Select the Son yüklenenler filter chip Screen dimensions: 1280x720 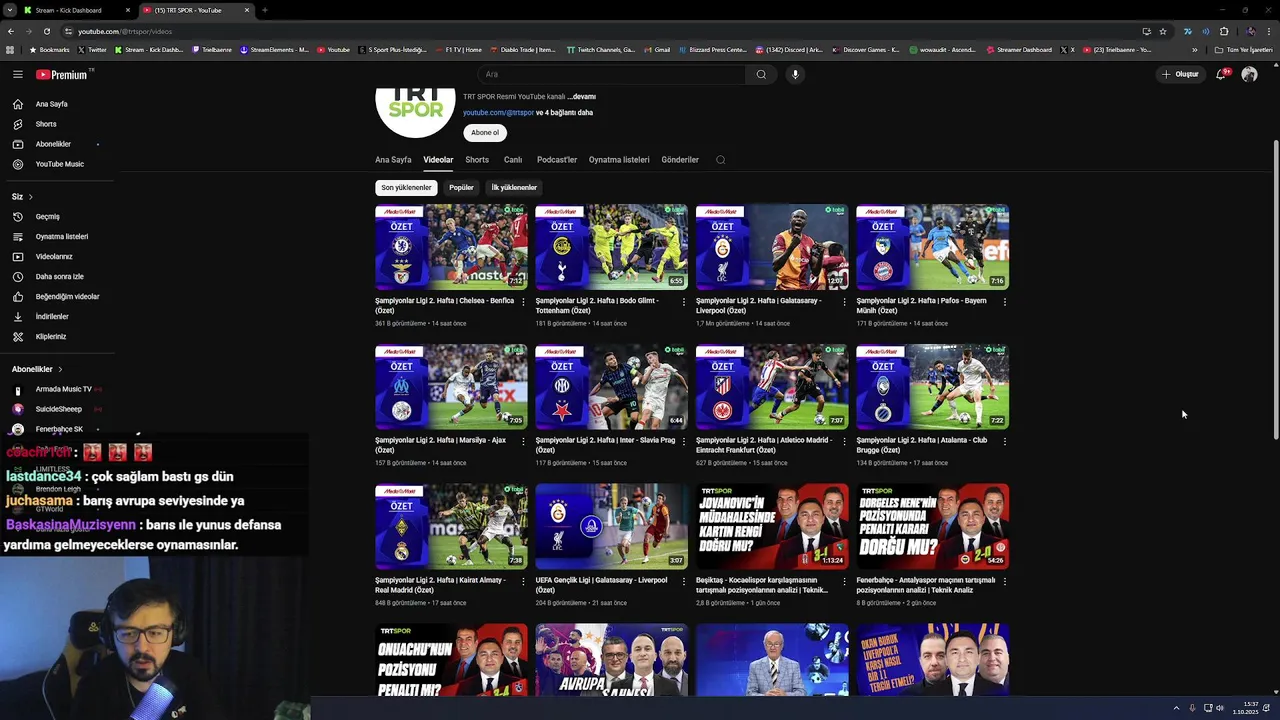(x=406, y=187)
